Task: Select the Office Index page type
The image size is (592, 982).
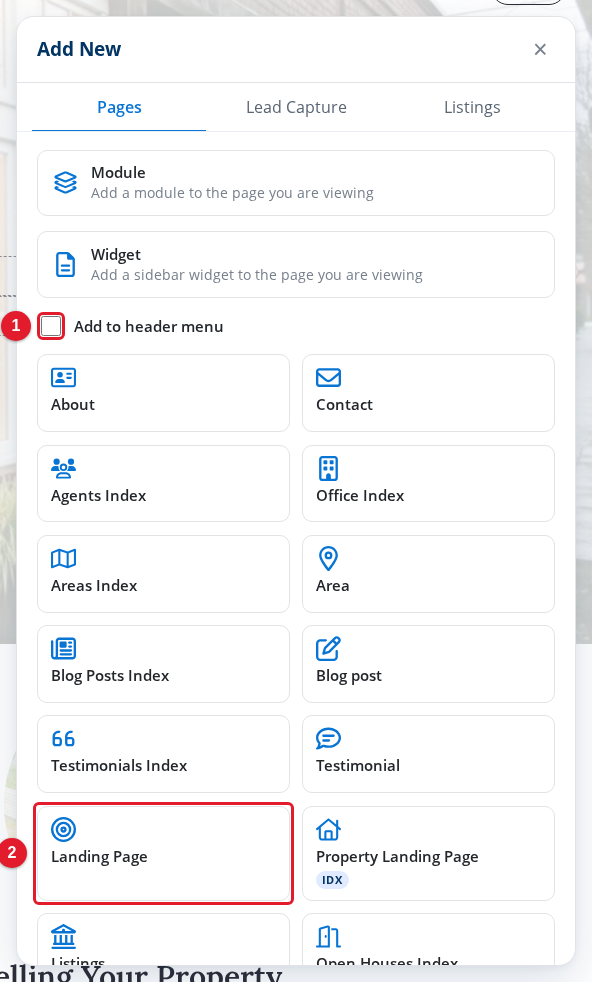Action: coord(428,483)
